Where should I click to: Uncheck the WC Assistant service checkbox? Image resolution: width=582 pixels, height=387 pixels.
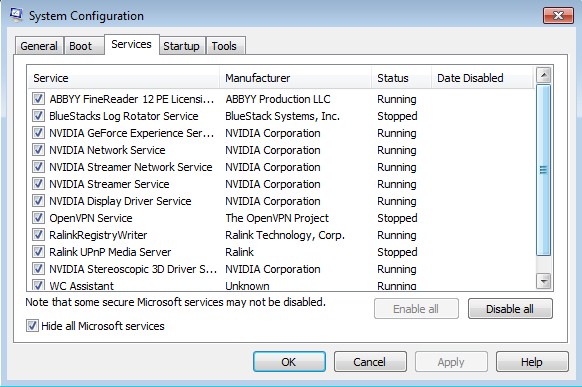tap(38, 285)
